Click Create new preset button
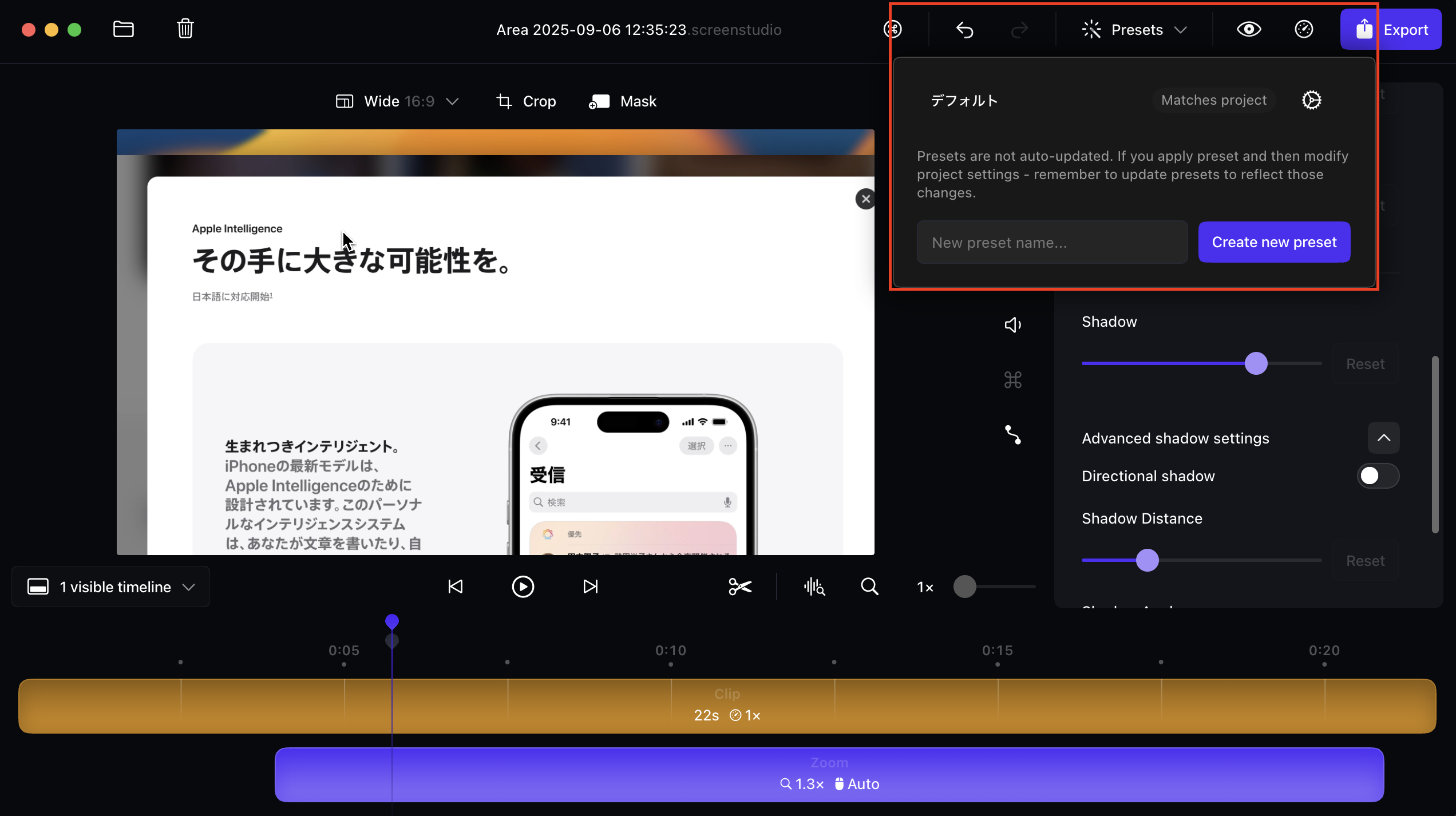1456x816 pixels. (x=1274, y=242)
